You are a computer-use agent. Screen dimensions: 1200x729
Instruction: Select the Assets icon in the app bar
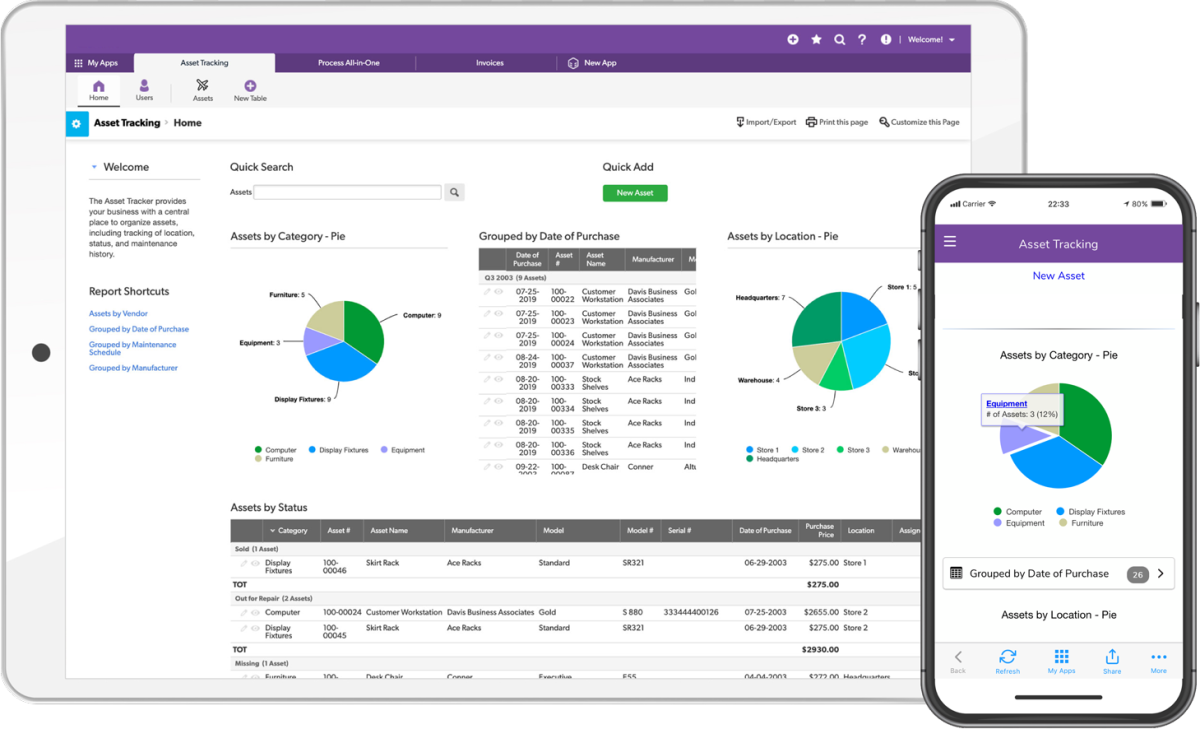[x=202, y=88]
